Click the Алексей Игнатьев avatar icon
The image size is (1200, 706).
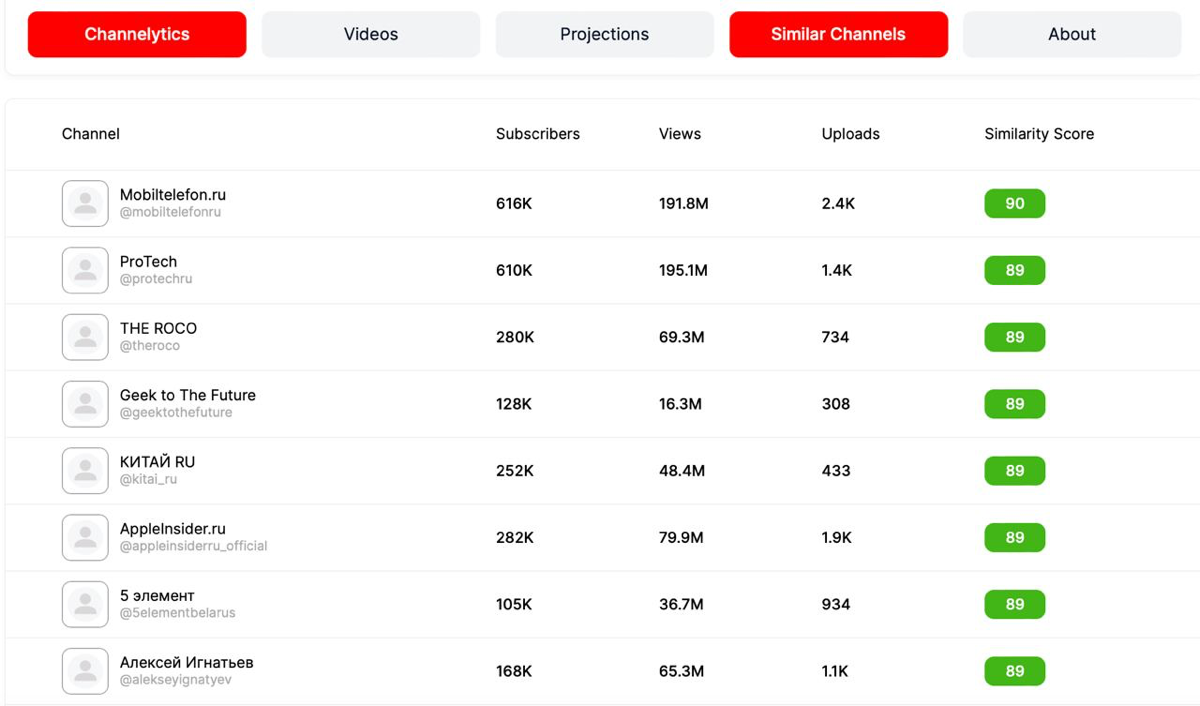tap(85, 672)
